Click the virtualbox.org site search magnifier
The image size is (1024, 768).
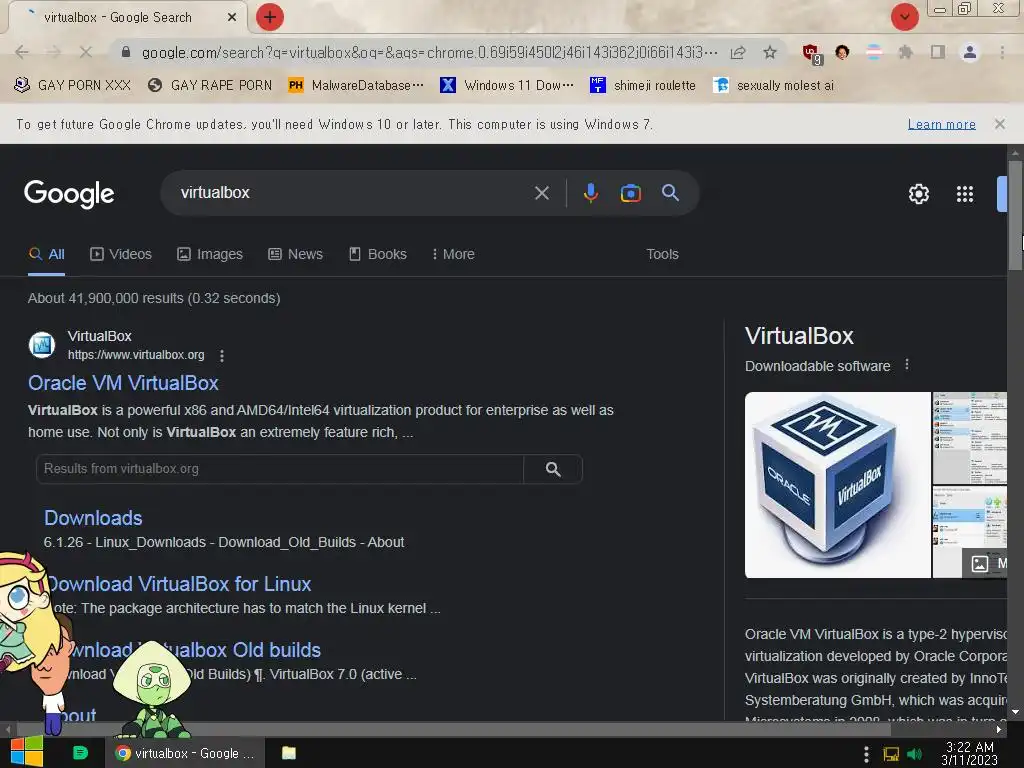click(x=553, y=469)
